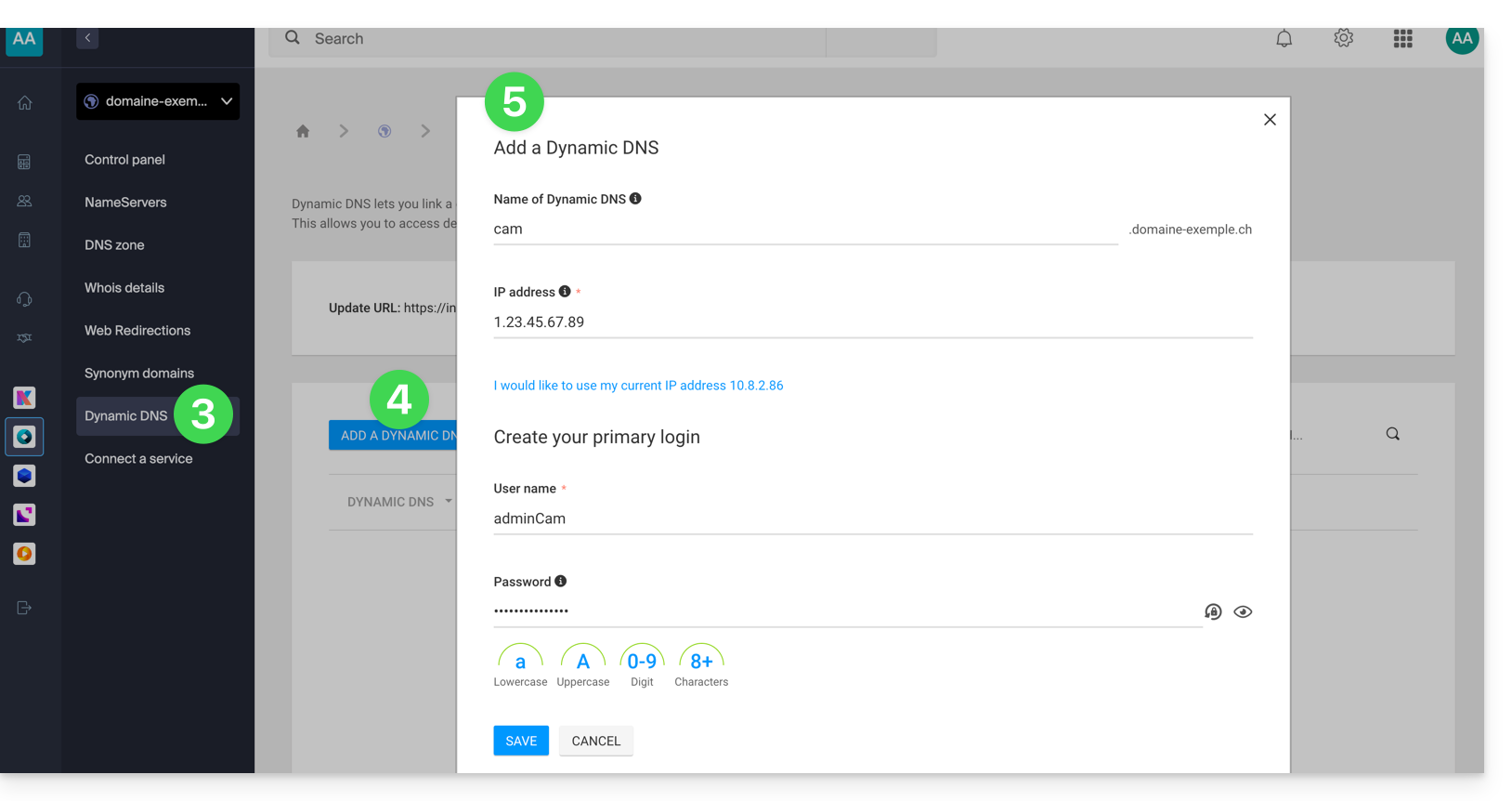This screenshot has width=1512, height=801.
Task: Click the home icon in left rail
Action: coord(25,103)
